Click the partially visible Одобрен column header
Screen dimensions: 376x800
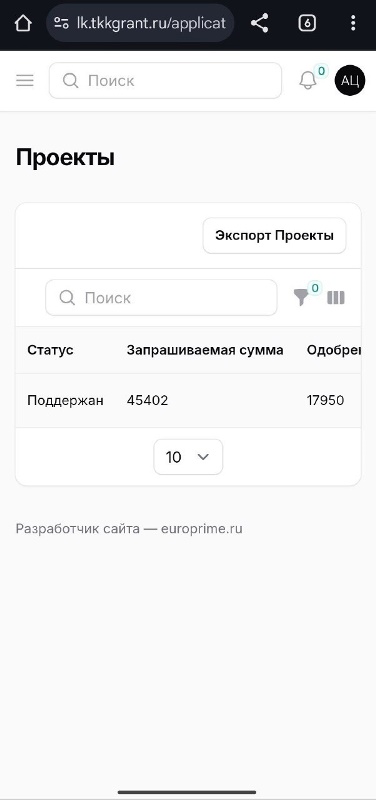pos(334,350)
